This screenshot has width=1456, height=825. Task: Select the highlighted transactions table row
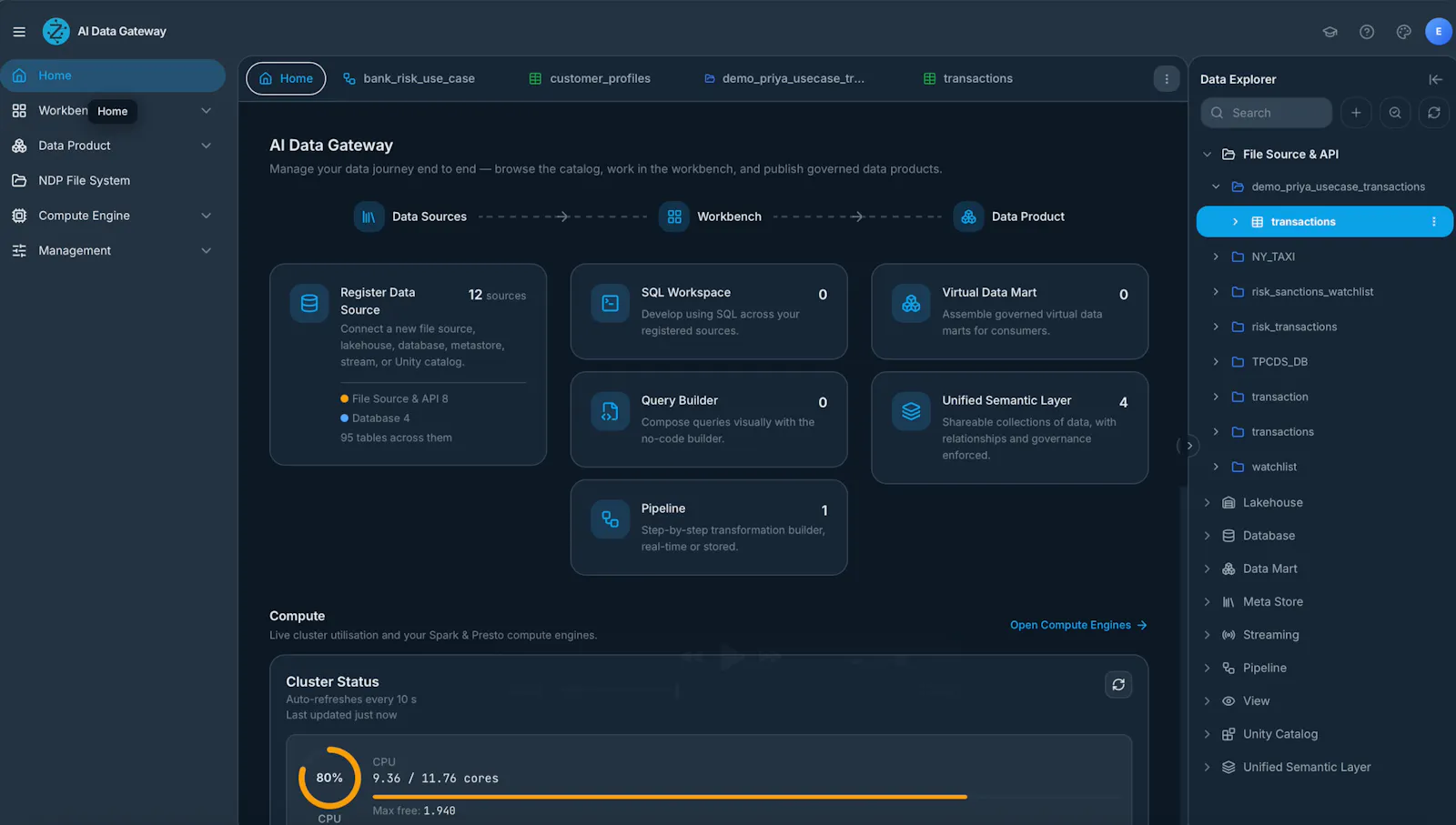(1324, 222)
